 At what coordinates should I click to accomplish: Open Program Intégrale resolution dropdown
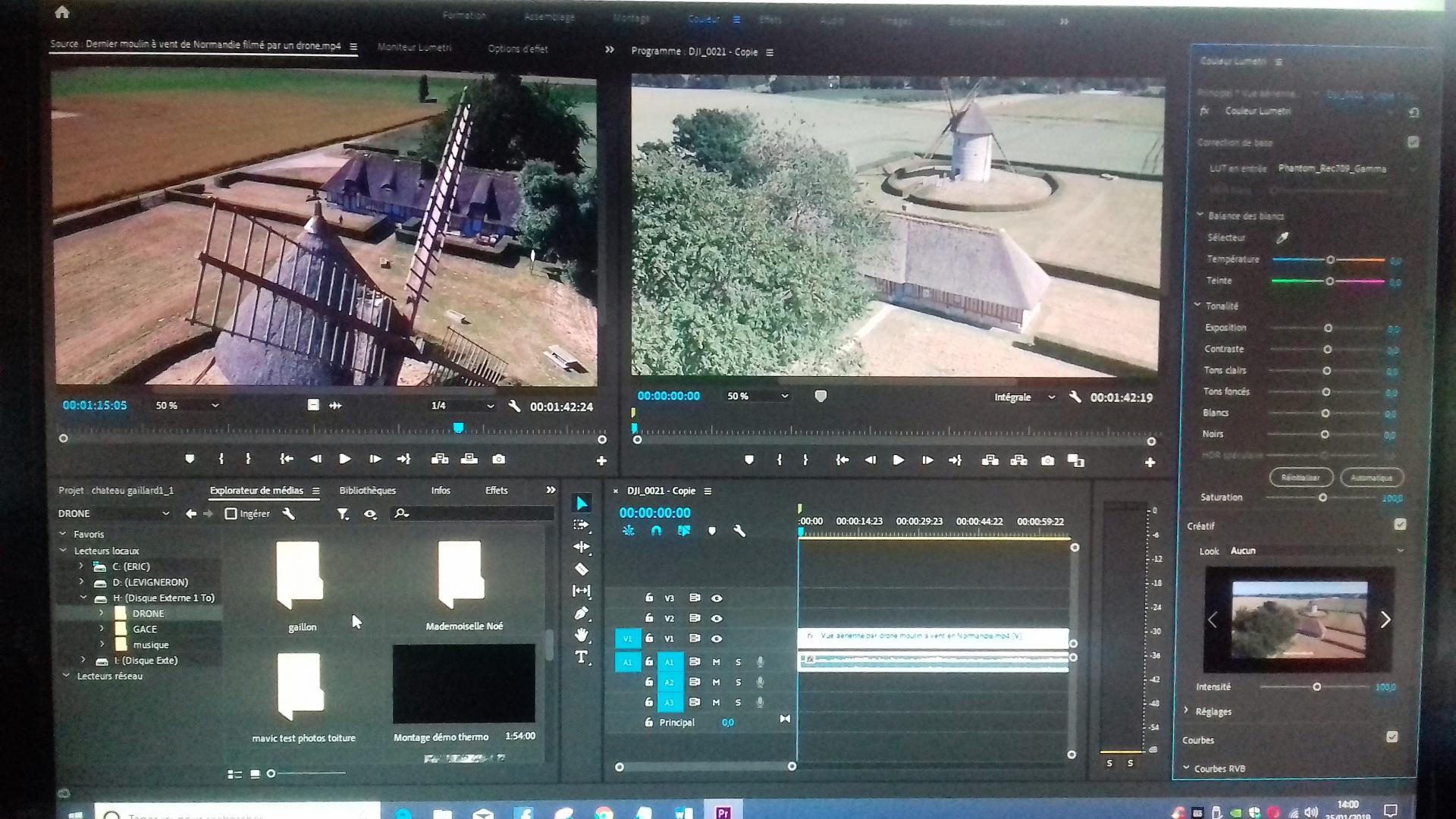coord(1025,397)
